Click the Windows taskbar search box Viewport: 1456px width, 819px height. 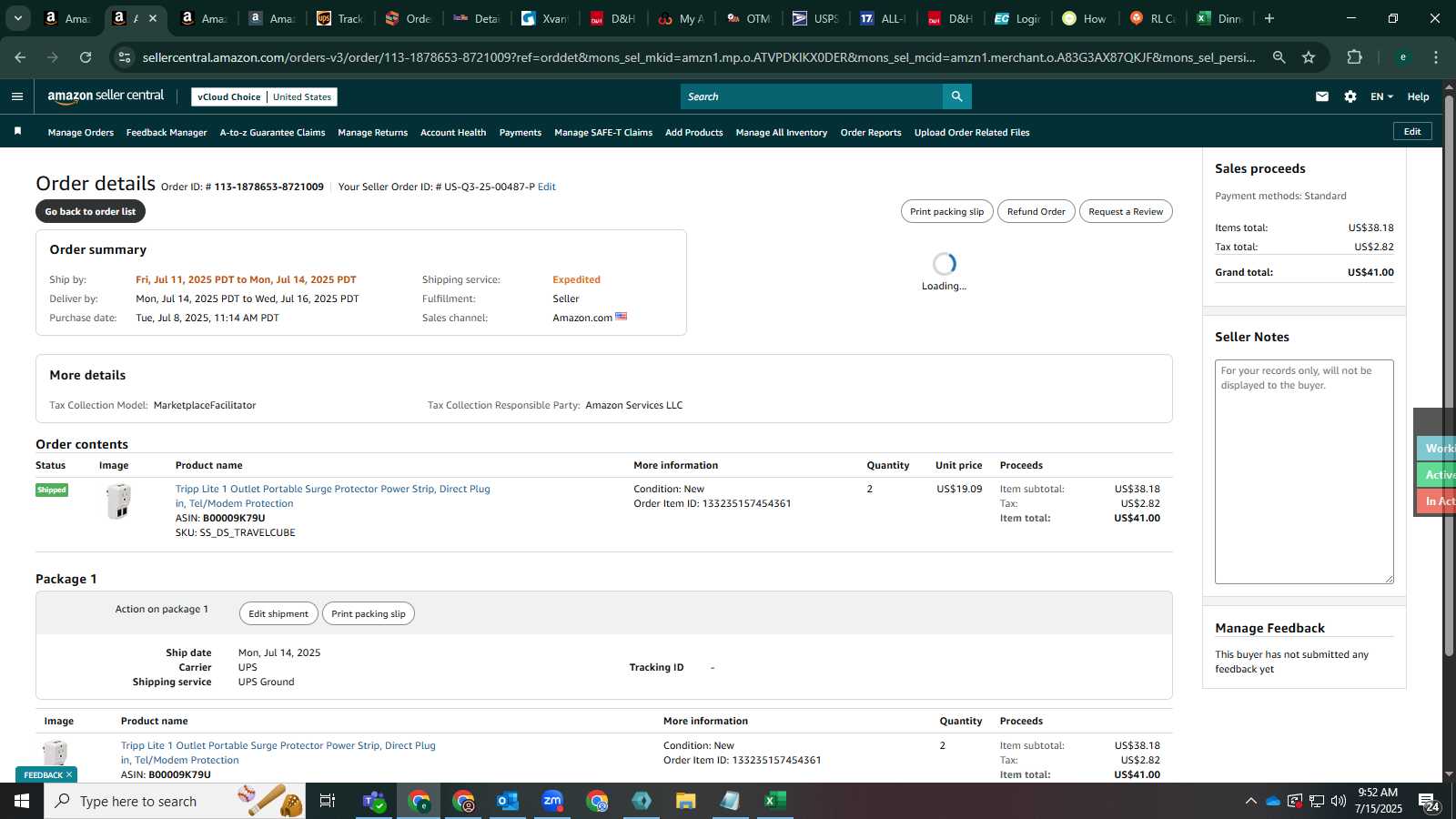tap(175, 801)
